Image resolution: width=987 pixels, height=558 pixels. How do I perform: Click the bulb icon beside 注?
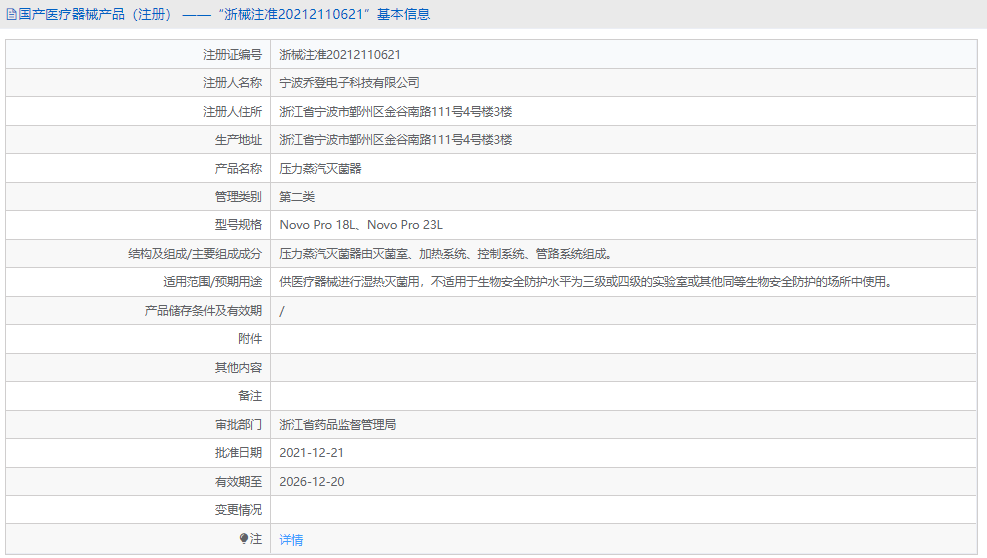(x=244, y=538)
